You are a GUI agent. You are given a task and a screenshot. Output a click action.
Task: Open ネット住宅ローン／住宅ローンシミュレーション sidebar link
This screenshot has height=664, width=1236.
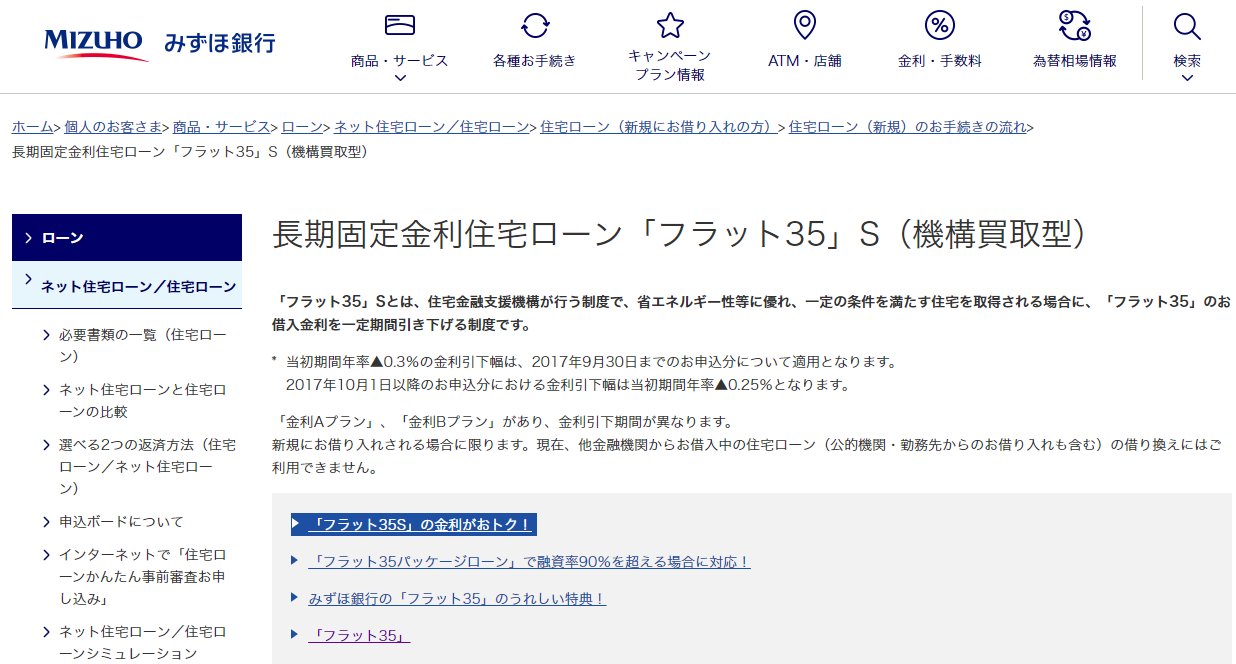click(x=142, y=642)
